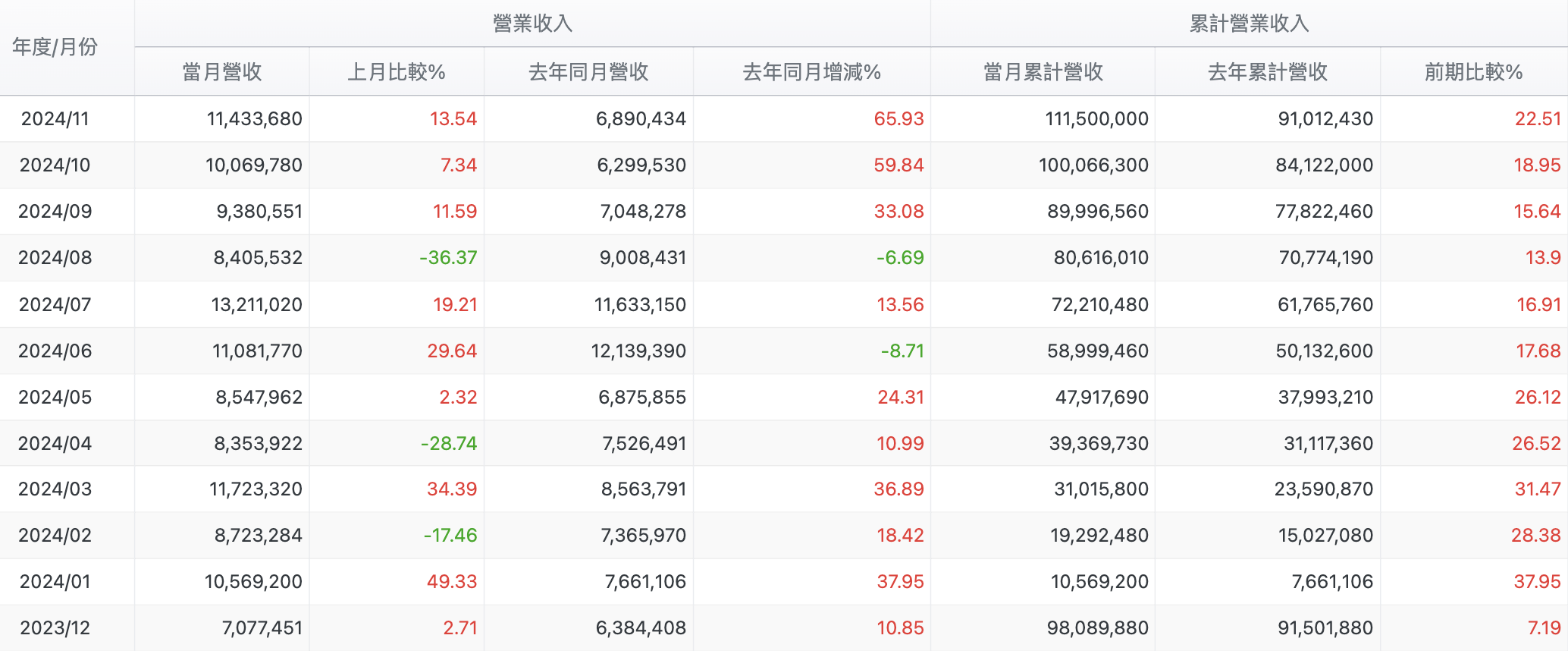The image size is (1568, 651).
Task: Select the 2024/11 row label
Action: pyautogui.click(x=55, y=119)
